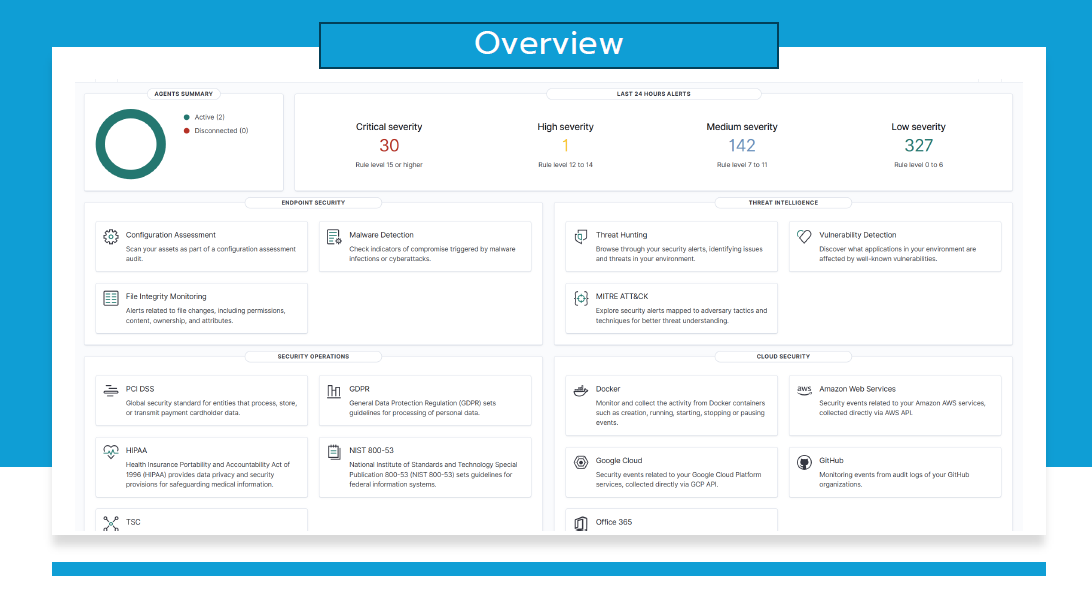Screen dimensions: 1092x603
Task: Click the HIPAA heartbeat icon
Action: coord(111,452)
